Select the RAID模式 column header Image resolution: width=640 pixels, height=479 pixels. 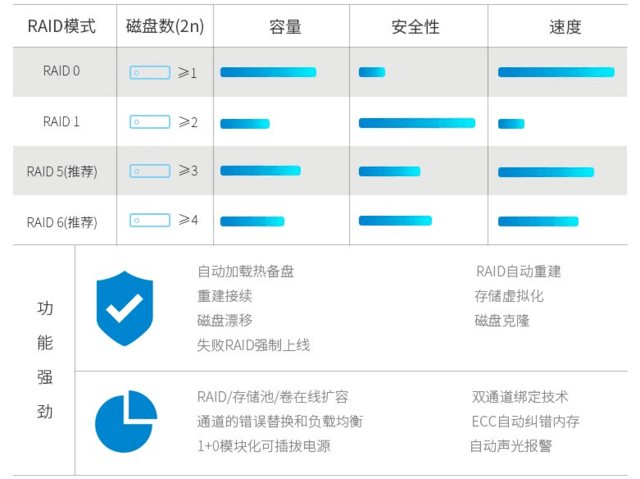(62, 27)
